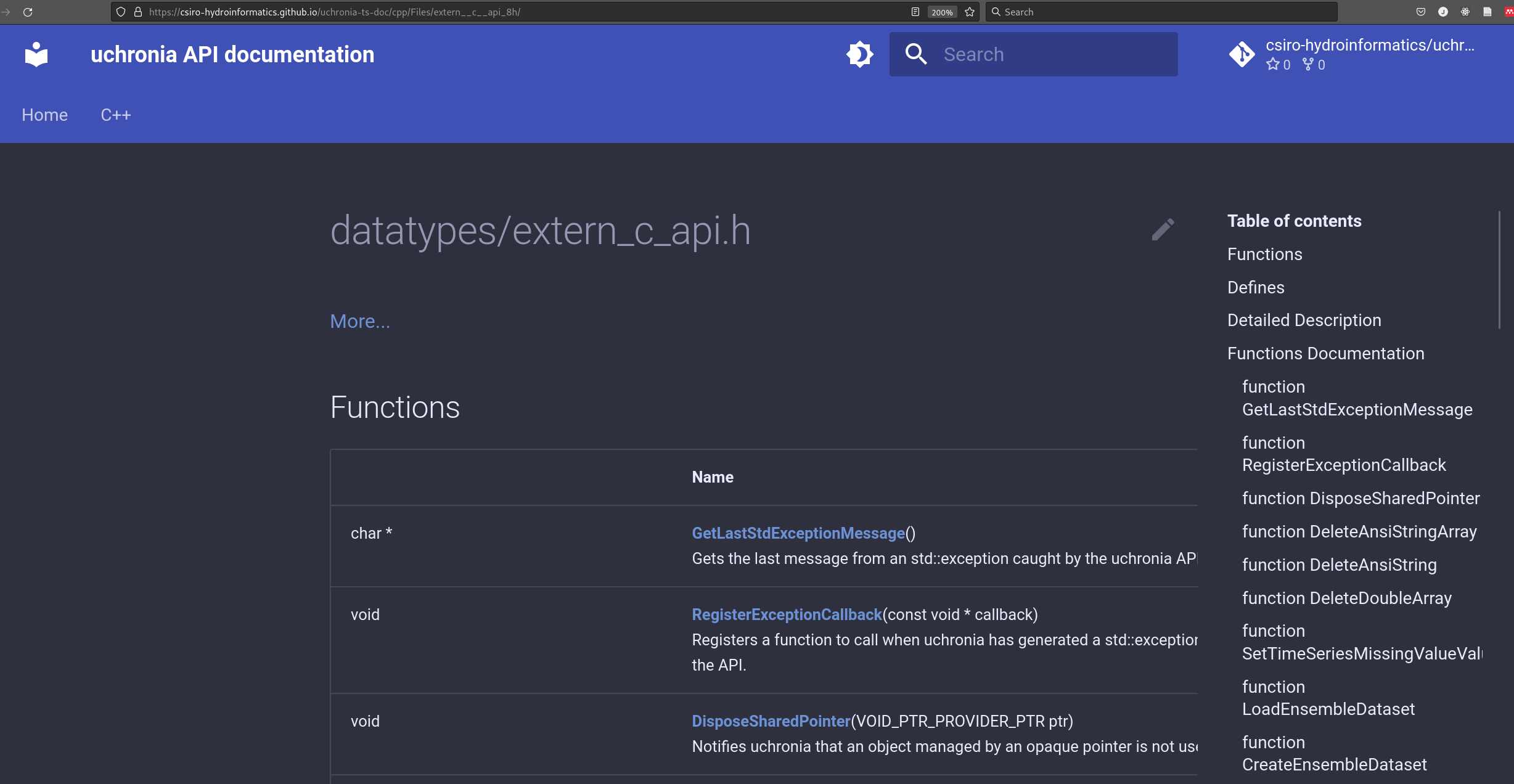The width and height of the screenshot is (1514, 784).
Task: Click the uchronia book logo icon
Action: 36,54
